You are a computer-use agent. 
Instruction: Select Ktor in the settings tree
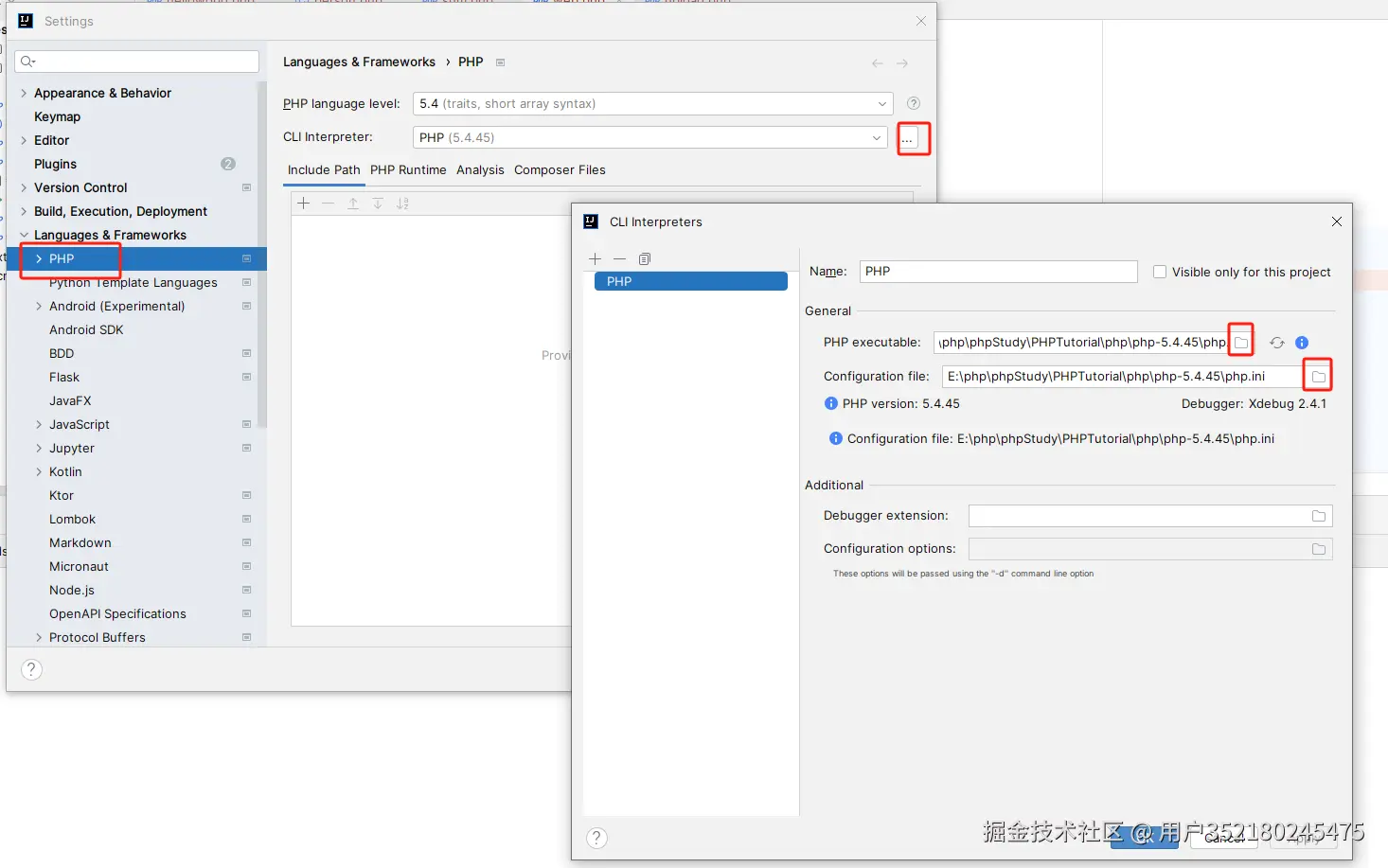(62, 495)
